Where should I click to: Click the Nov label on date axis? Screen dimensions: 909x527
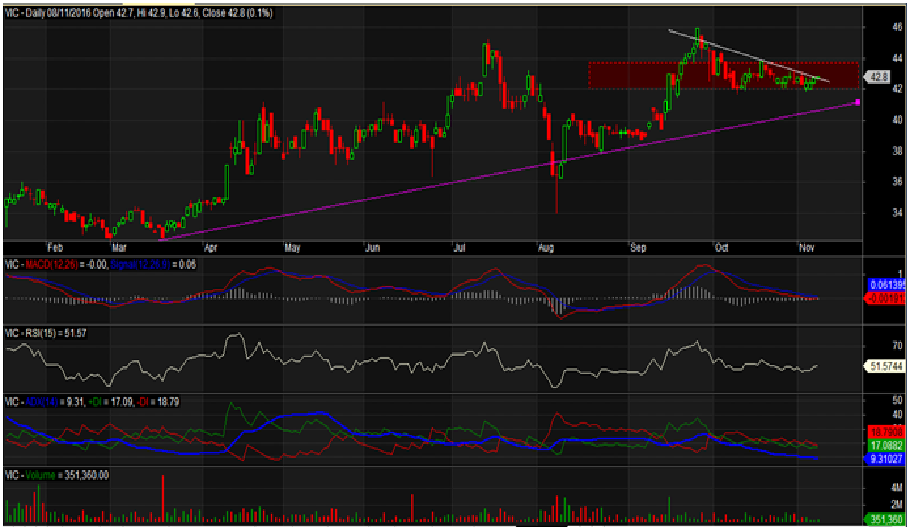[x=807, y=246]
